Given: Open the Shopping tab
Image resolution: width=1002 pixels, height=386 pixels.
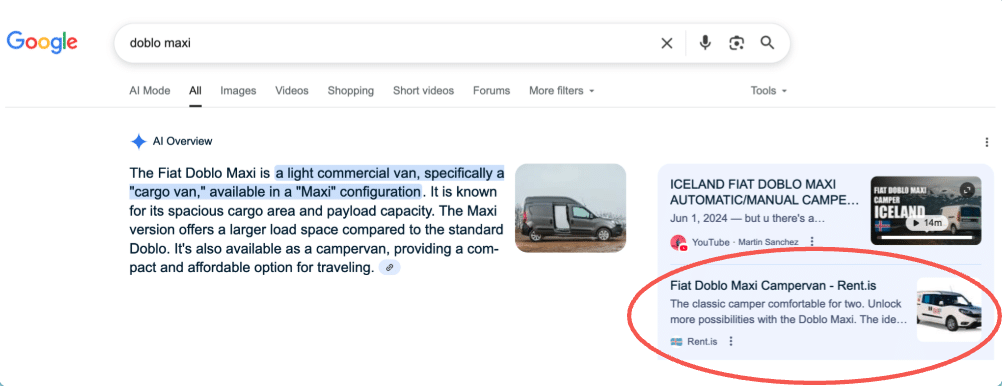Looking at the screenshot, I should [x=351, y=91].
